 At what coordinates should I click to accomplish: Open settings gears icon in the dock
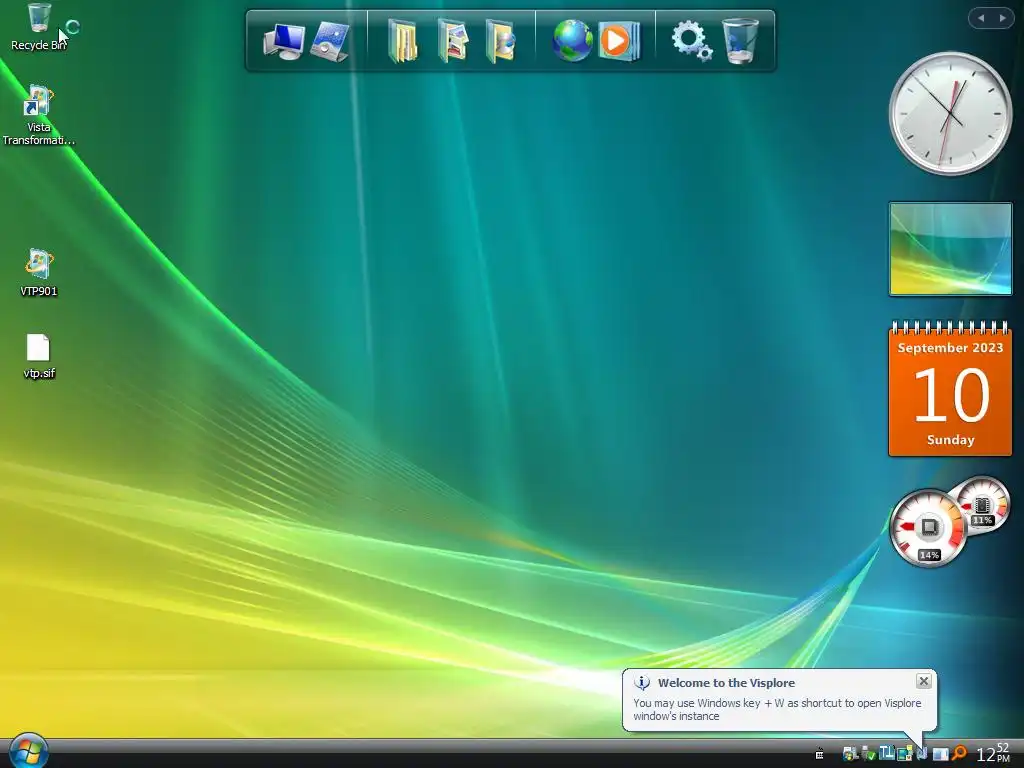coord(691,40)
